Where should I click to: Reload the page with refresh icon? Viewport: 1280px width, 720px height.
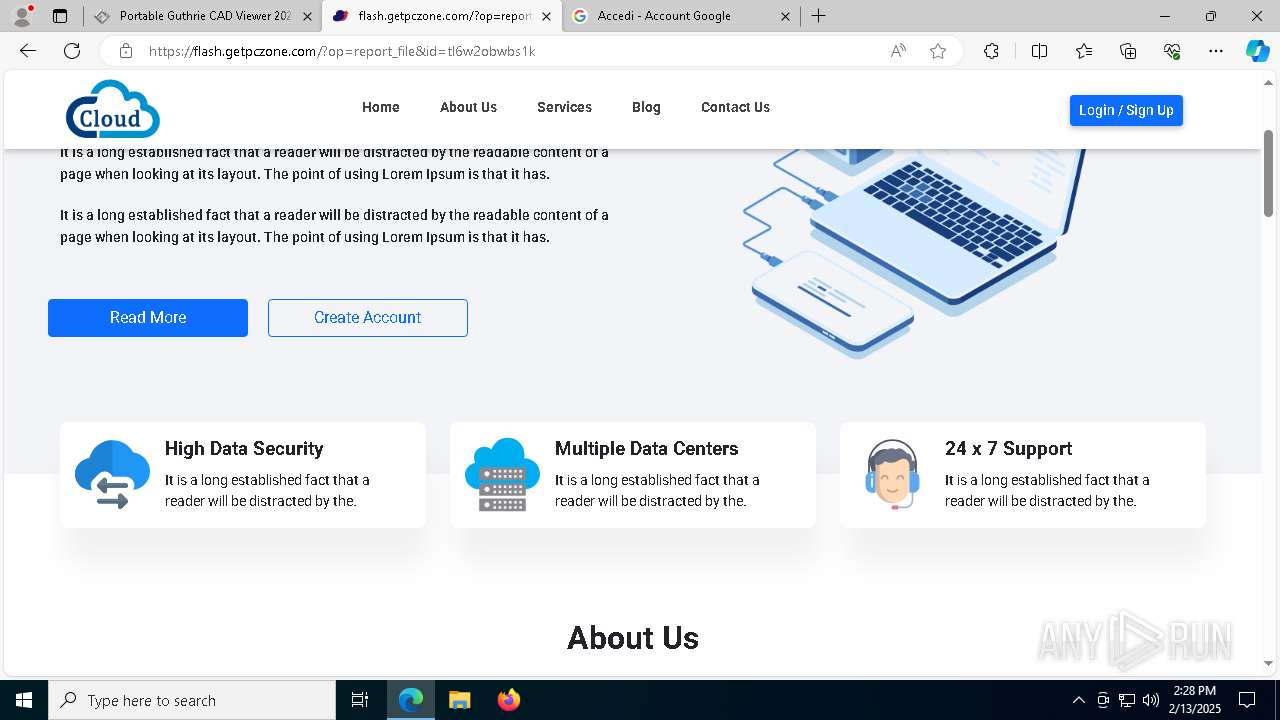[x=72, y=51]
